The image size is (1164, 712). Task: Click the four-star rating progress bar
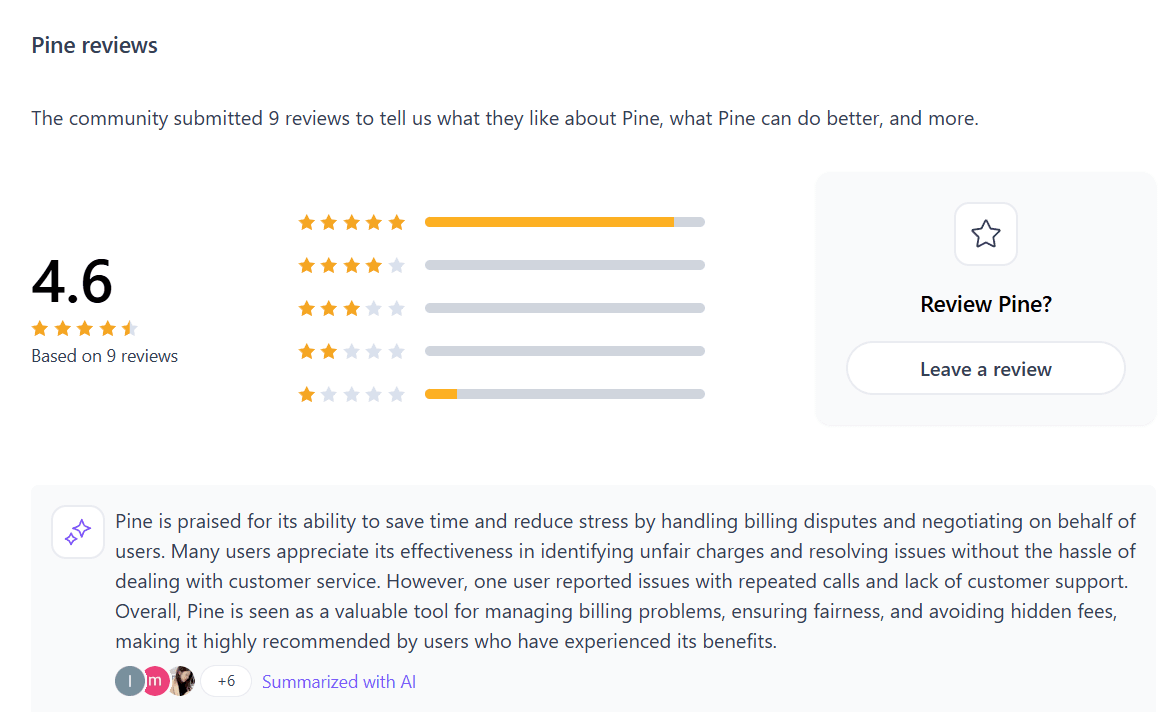(x=564, y=265)
